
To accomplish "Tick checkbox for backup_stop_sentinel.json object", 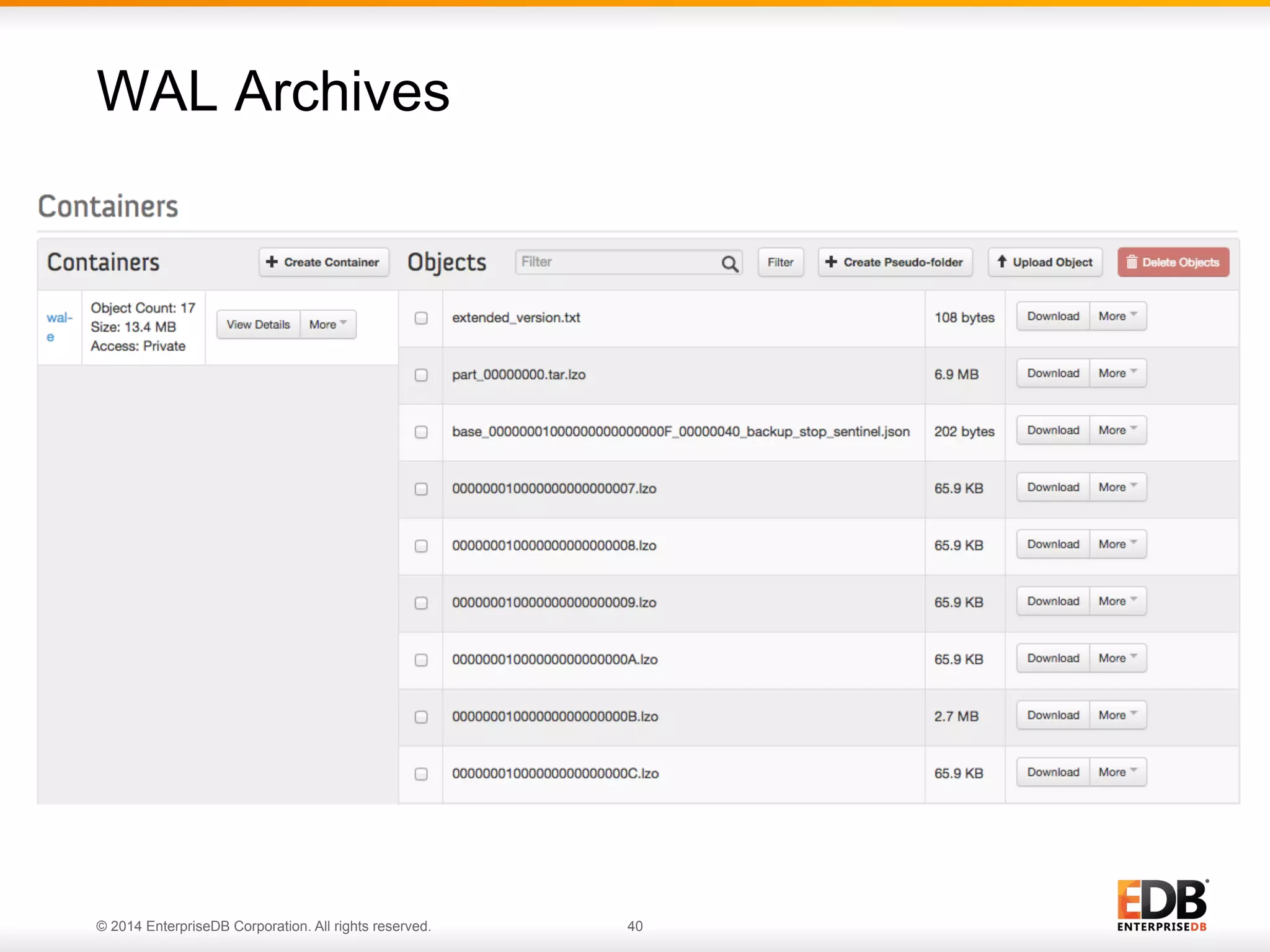I will [421, 432].
